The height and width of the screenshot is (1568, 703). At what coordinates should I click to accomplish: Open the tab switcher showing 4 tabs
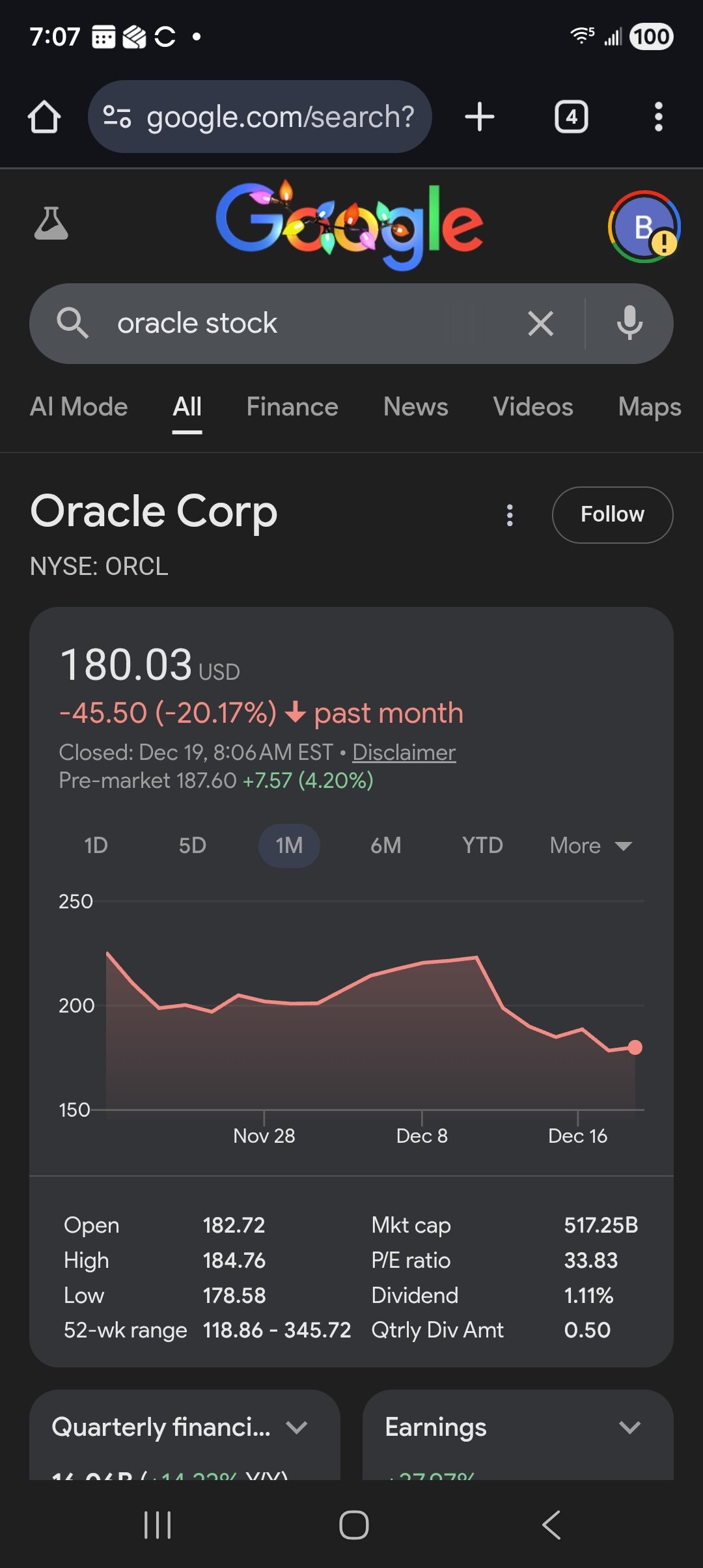click(571, 117)
